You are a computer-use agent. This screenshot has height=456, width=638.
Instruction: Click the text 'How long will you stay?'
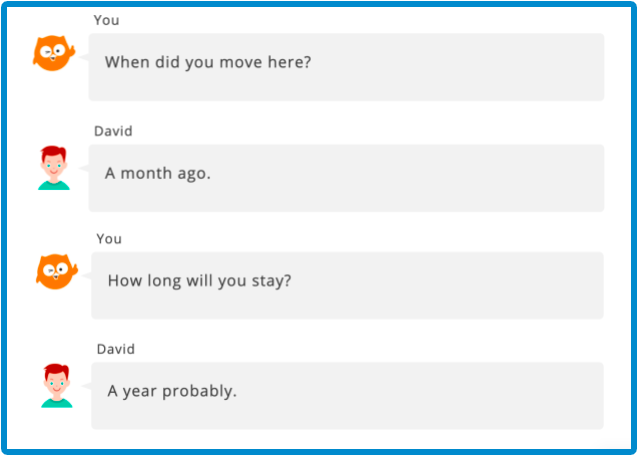(x=200, y=281)
